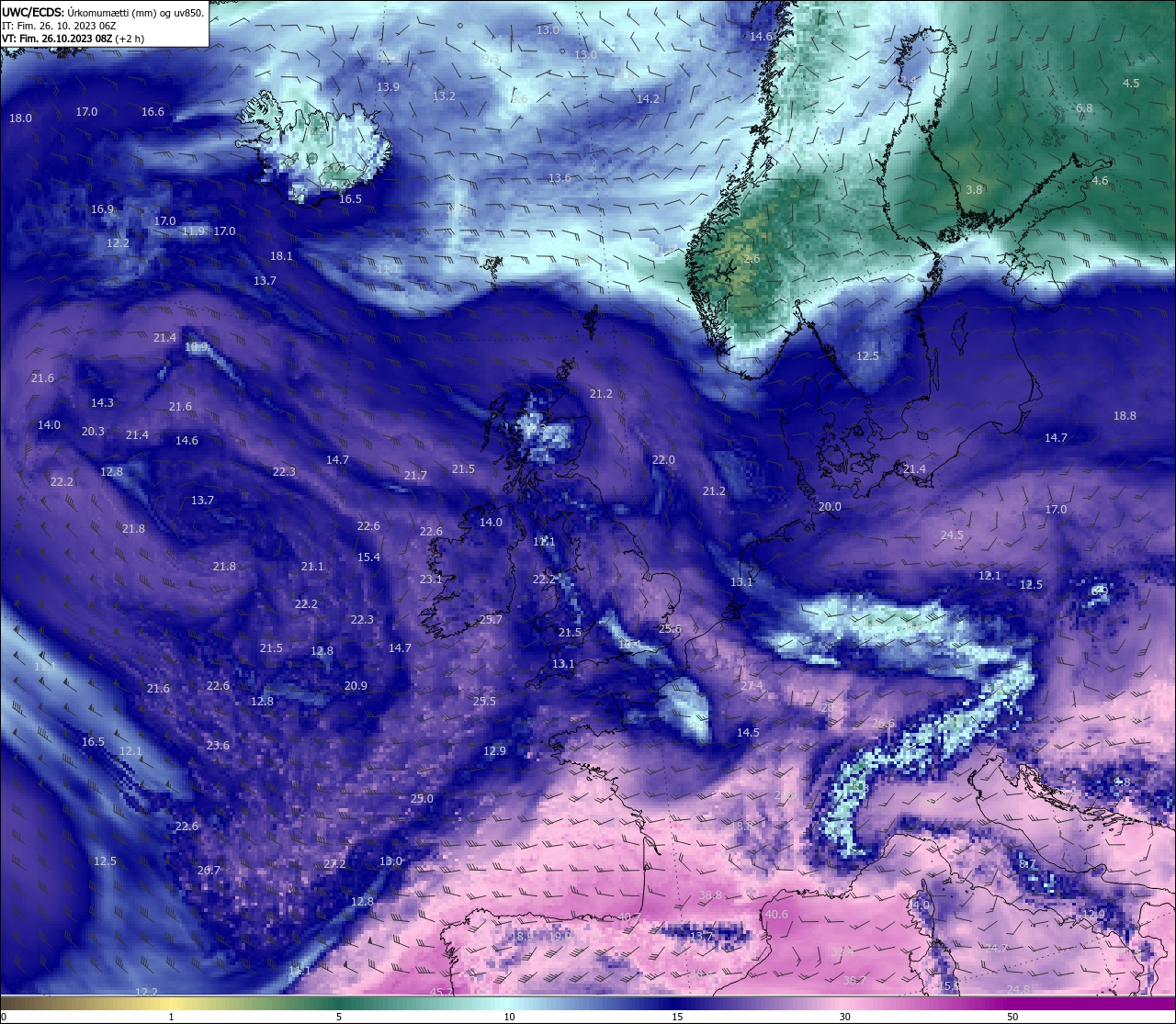Click the 4.5 value on the map

click(1131, 84)
